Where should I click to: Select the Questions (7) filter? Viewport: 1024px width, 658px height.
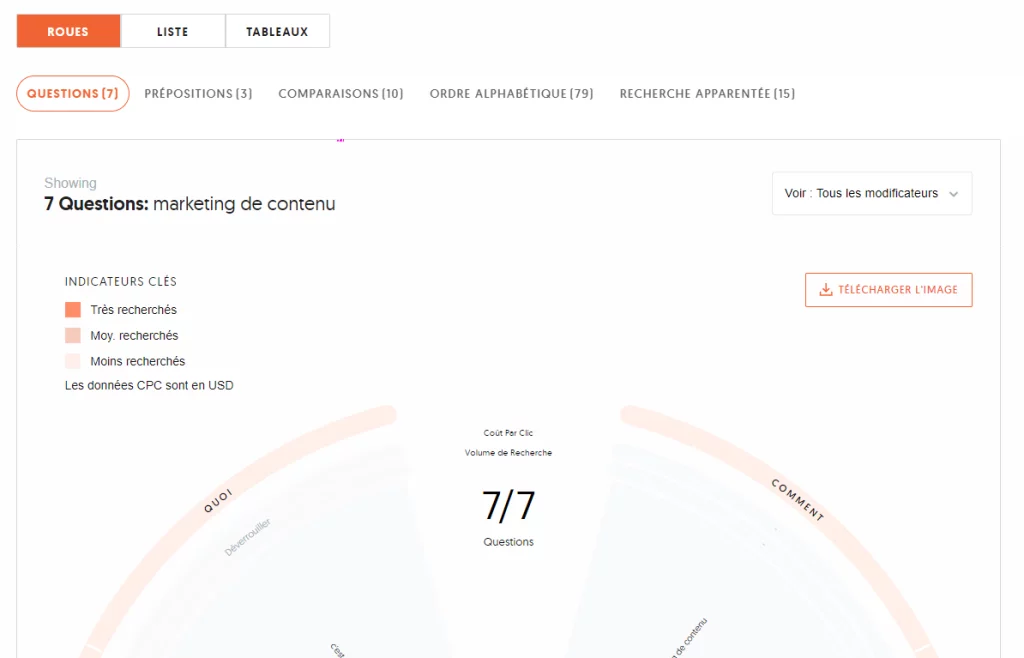click(x=72, y=93)
